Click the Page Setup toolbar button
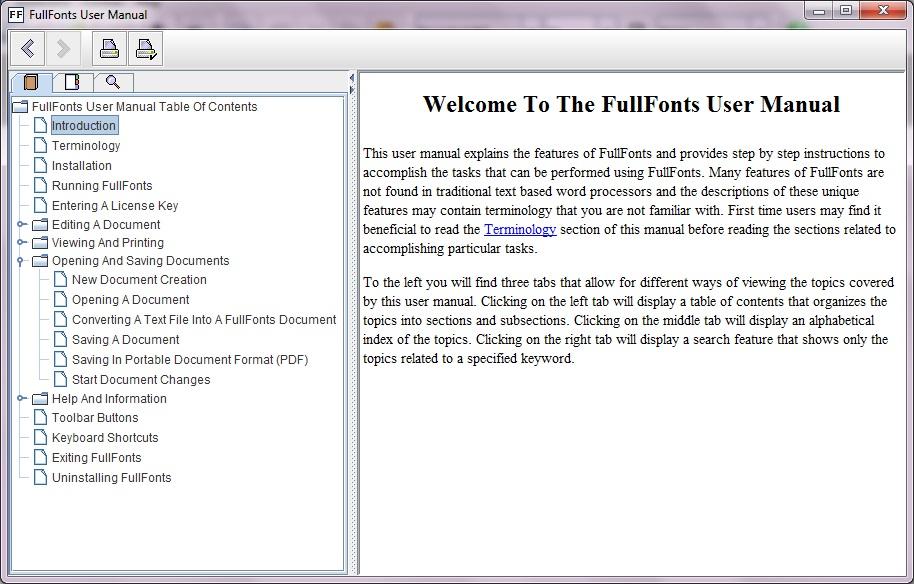This screenshot has width=914, height=584. coord(146,48)
